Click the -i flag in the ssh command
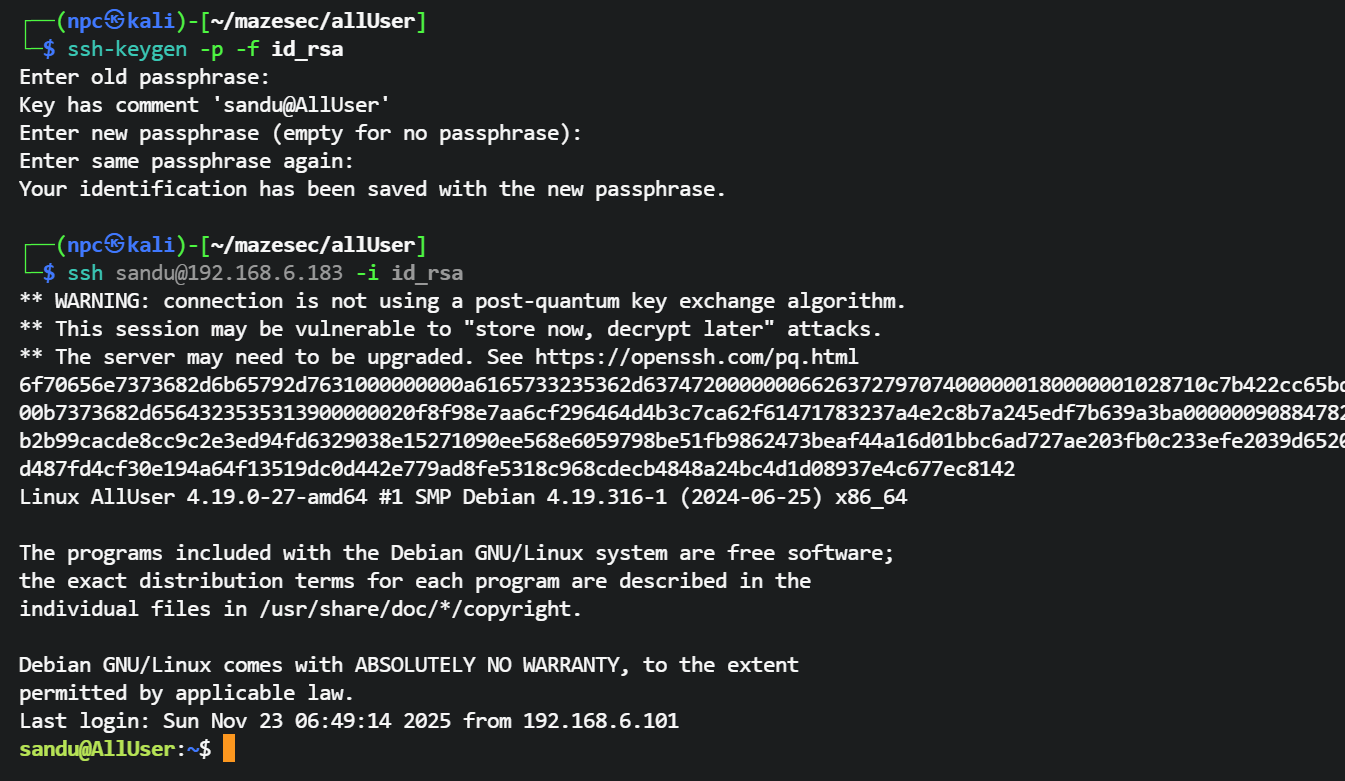The height and width of the screenshot is (781, 1345). 367,273
